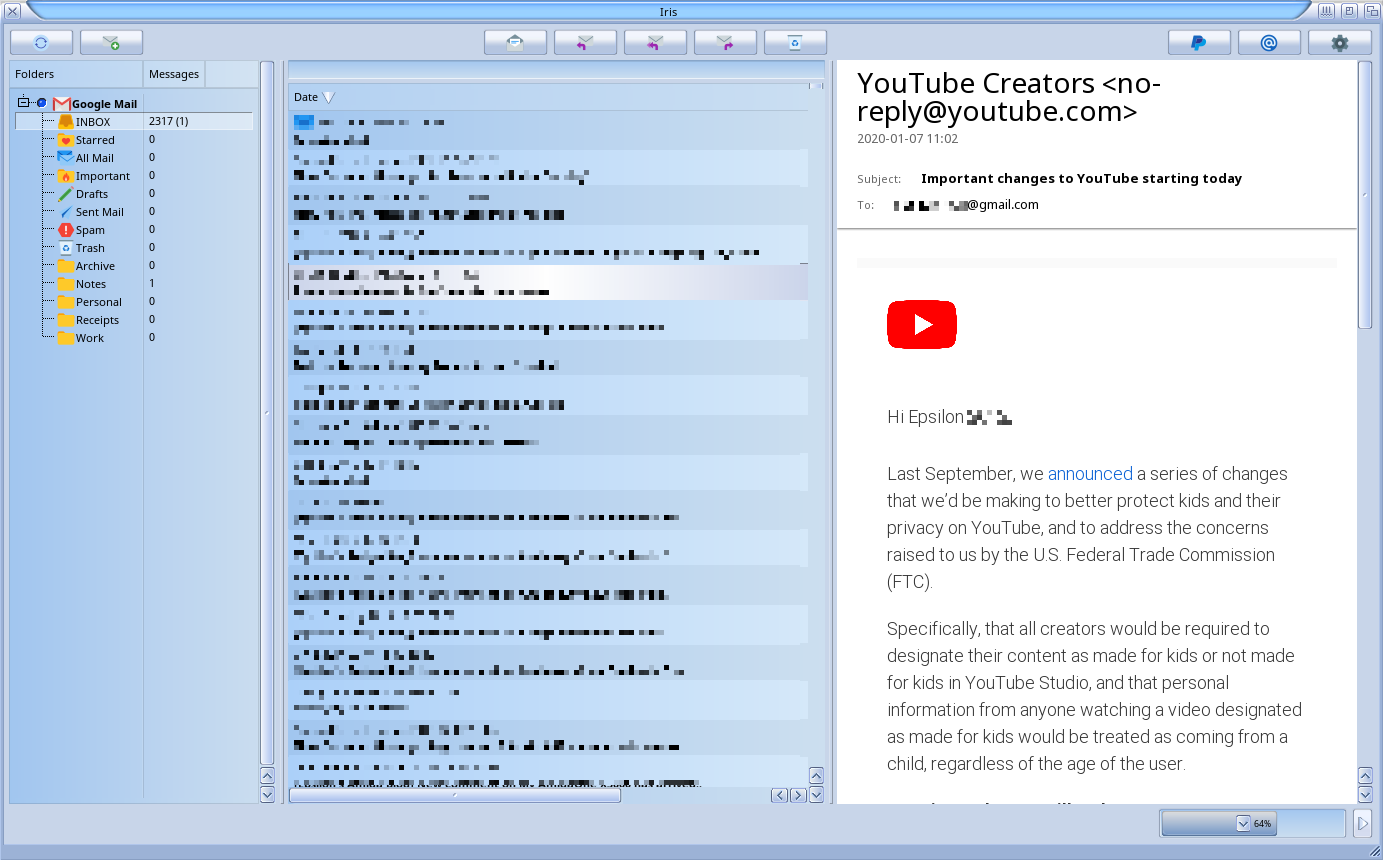This screenshot has height=860, width=1383.
Task: Click the open-envelope read message button
Action: [x=515, y=43]
